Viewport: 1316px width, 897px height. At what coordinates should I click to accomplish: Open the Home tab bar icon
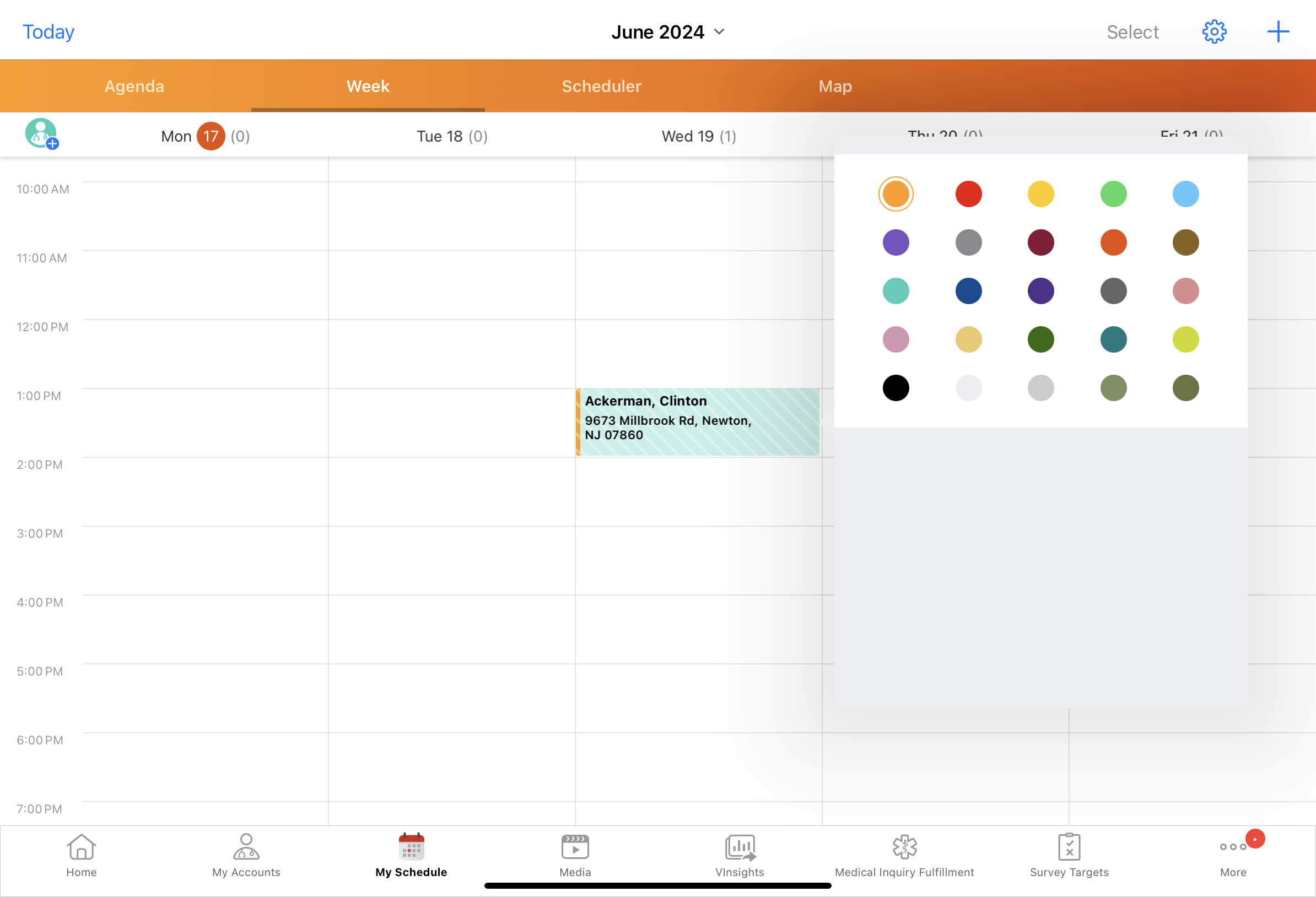(82, 854)
